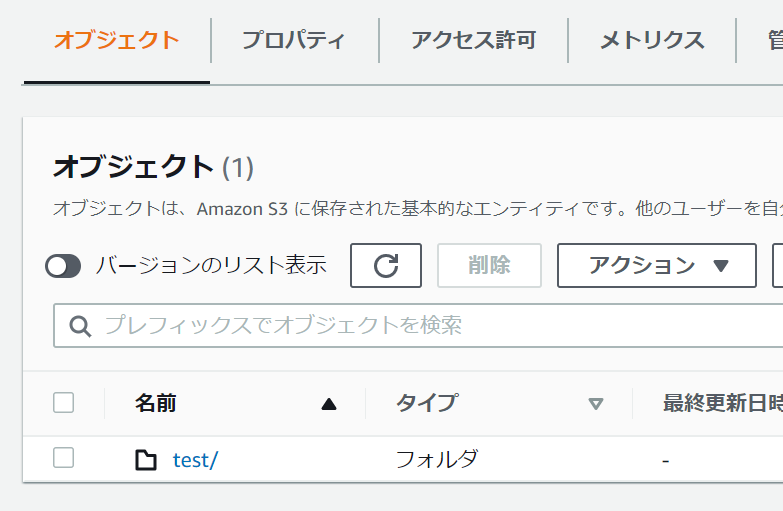Open the test/ folder link

pyautogui.click(x=195, y=460)
